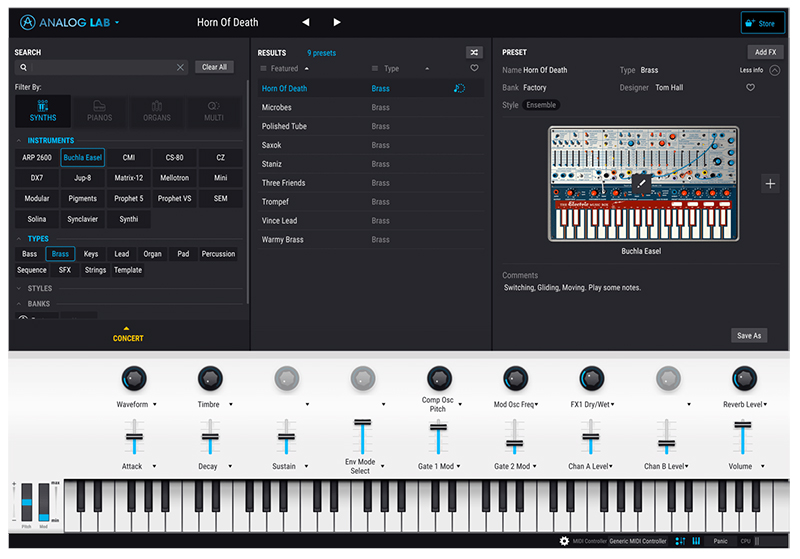The image size is (800, 559).
Task: Click the Arturia Analog Lab logo icon
Action: [28, 22]
